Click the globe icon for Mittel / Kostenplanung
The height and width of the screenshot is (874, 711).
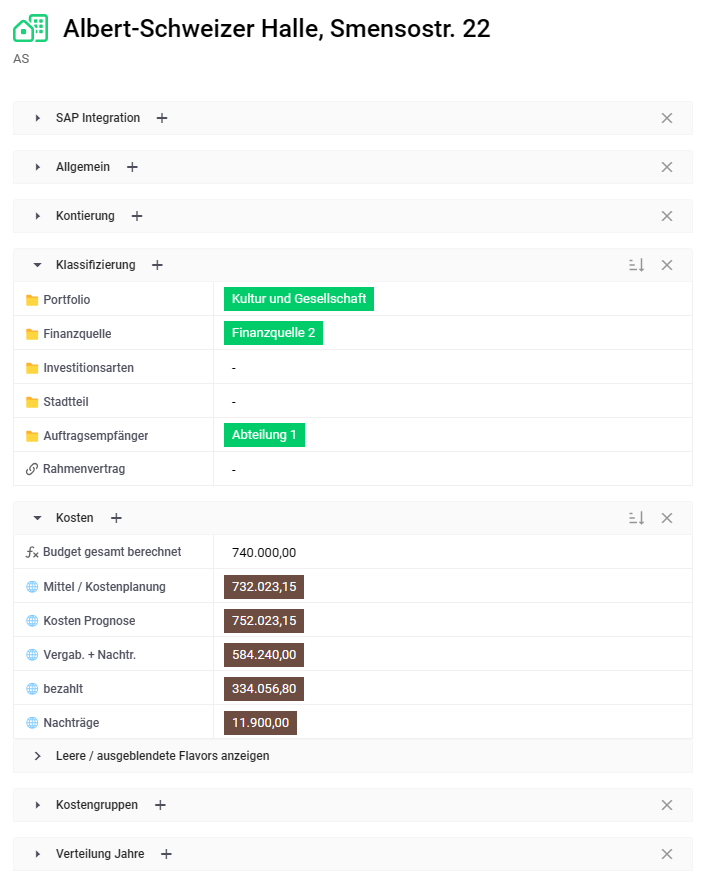coord(32,587)
